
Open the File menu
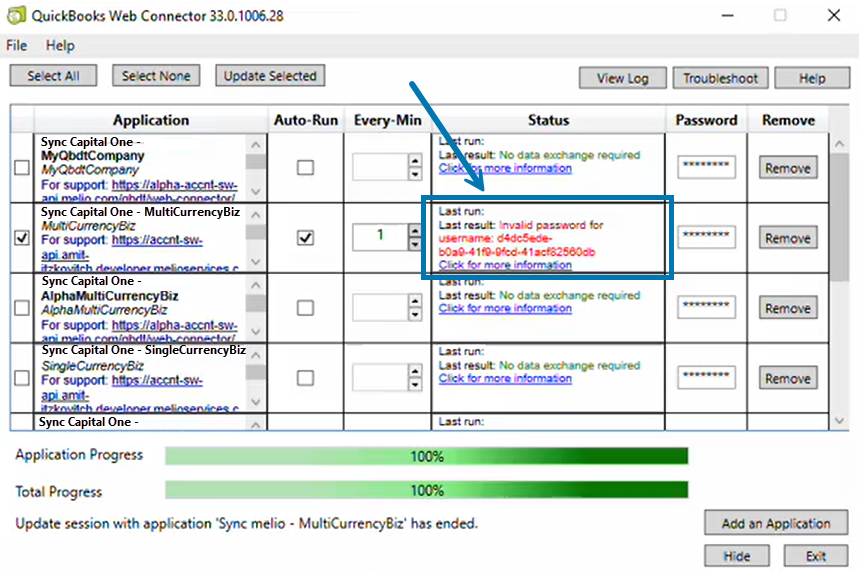click(17, 46)
